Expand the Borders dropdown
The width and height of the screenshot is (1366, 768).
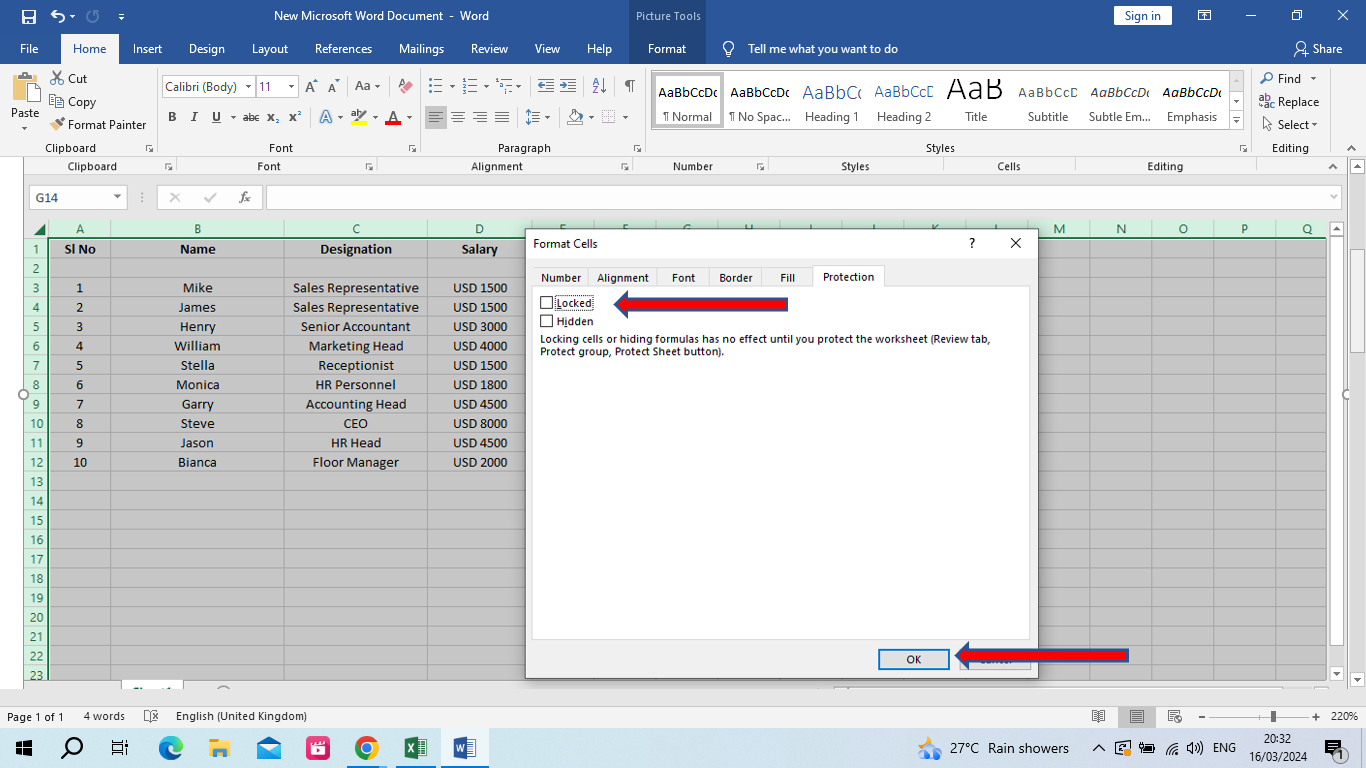click(625, 117)
